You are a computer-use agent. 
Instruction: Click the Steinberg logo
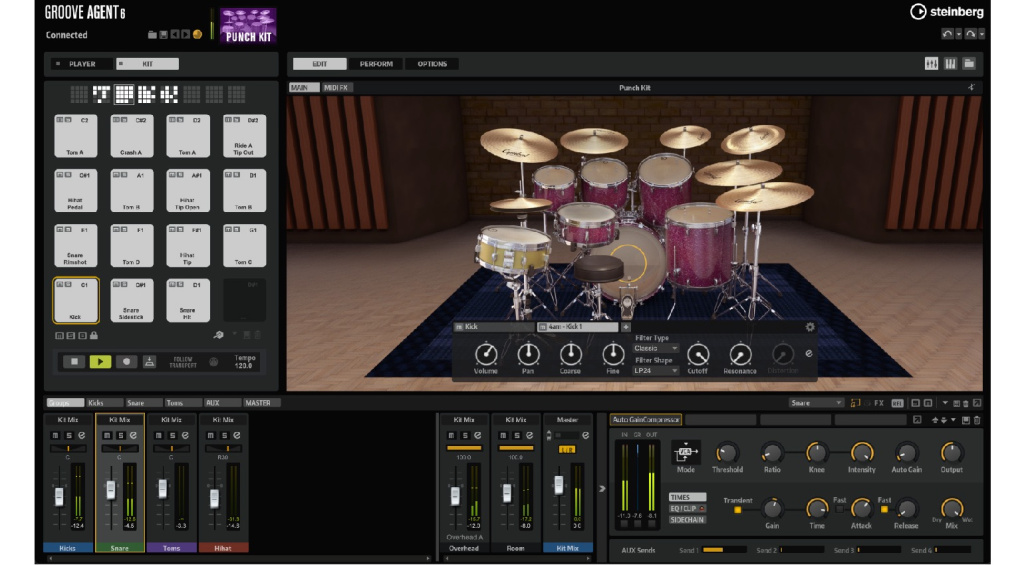click(946, 12)
